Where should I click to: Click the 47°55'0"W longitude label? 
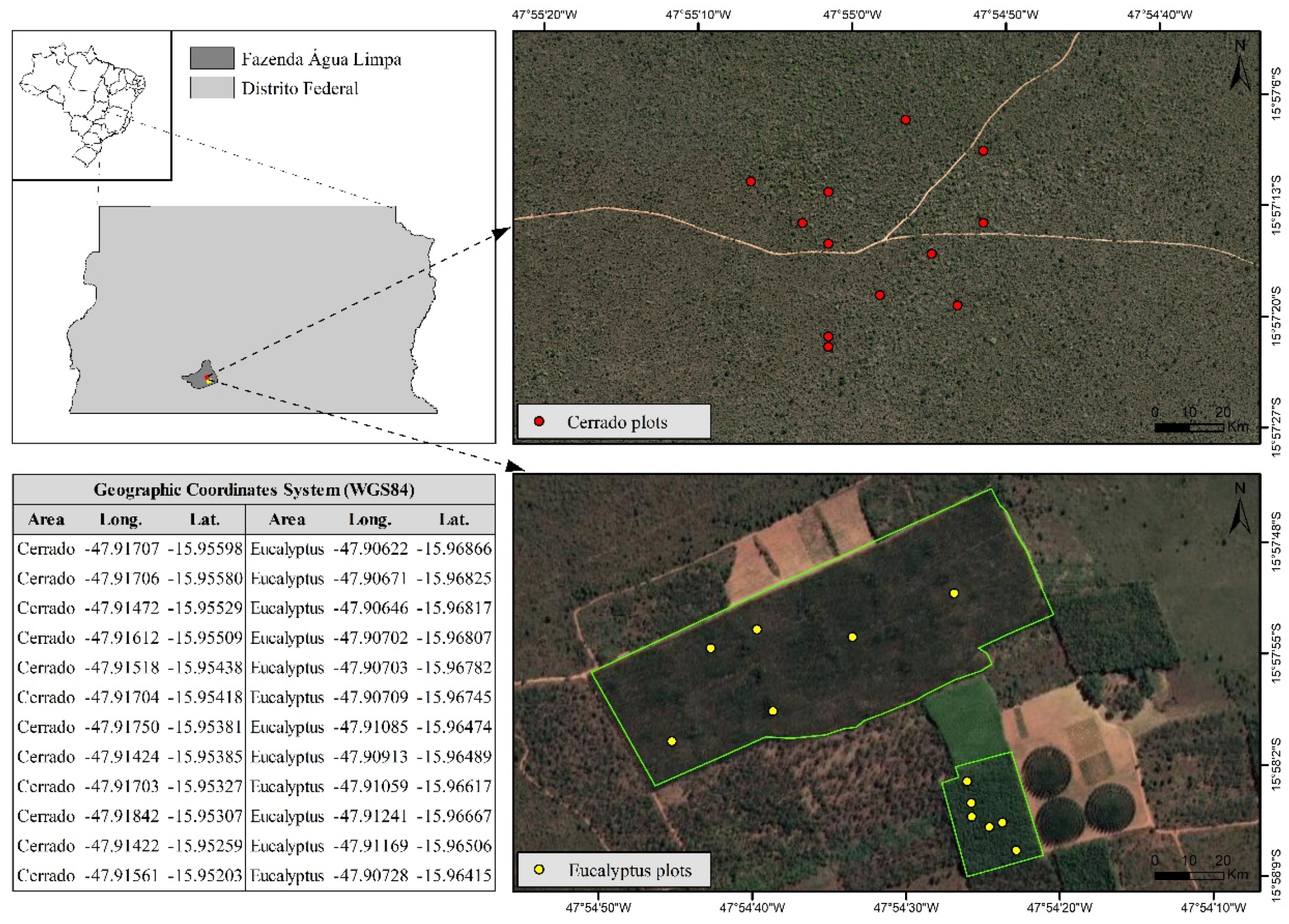tap(852, 14)
